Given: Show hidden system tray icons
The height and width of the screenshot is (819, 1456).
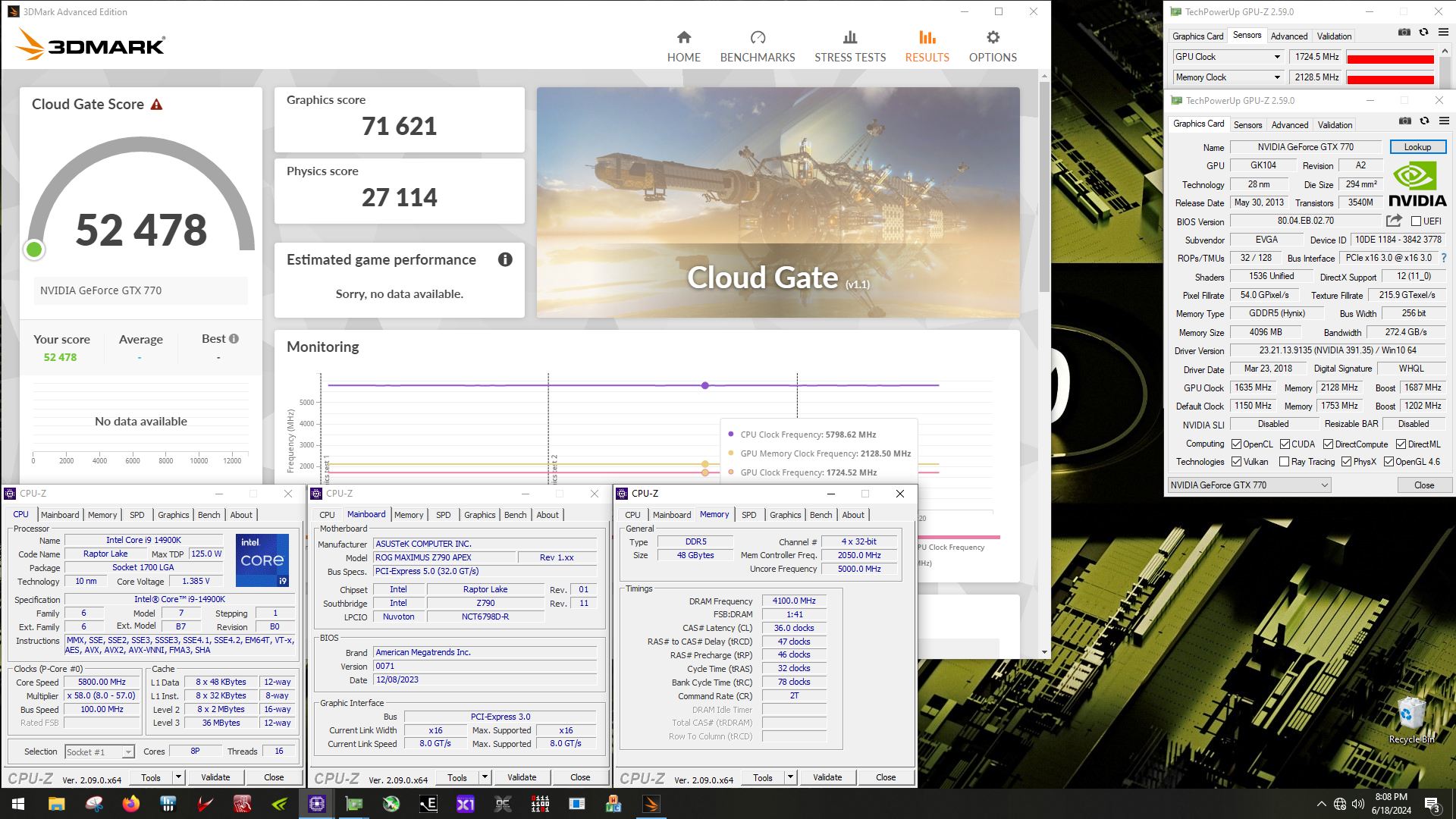Looking at the screenshot, I should [1321, 804].
